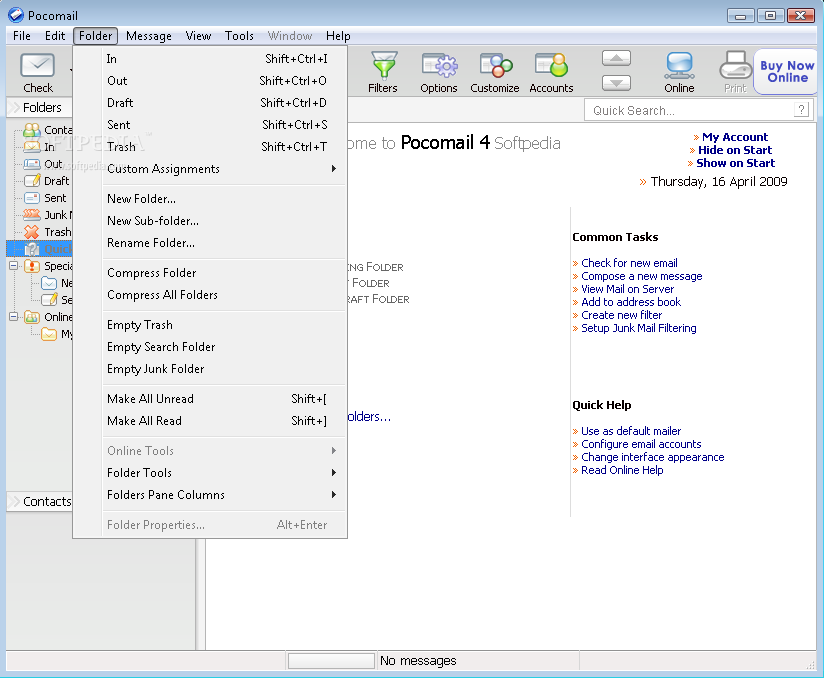
Task: Click the previous message up arrow button
Action: 616,58
